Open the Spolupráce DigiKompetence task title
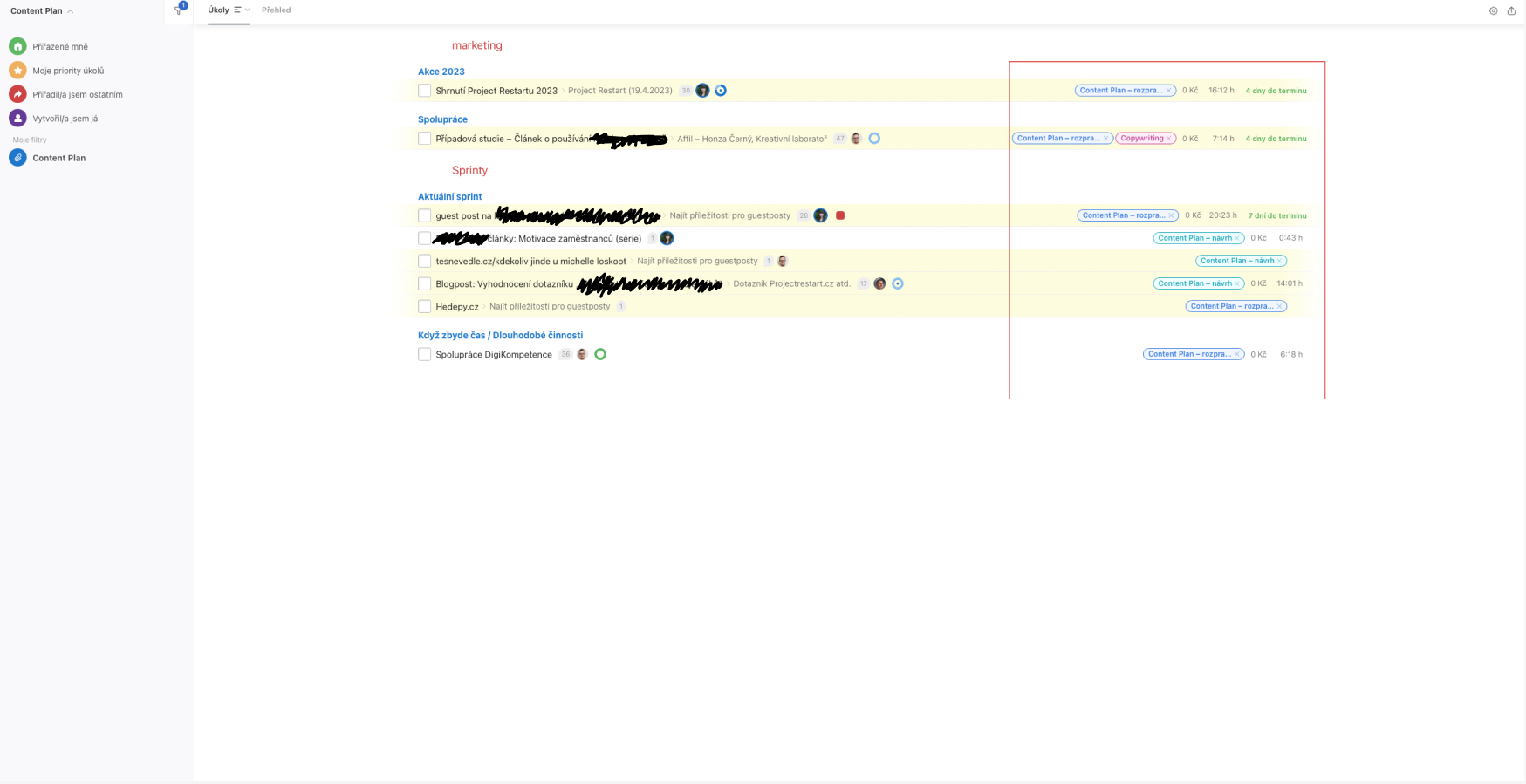 pos(494,354)
